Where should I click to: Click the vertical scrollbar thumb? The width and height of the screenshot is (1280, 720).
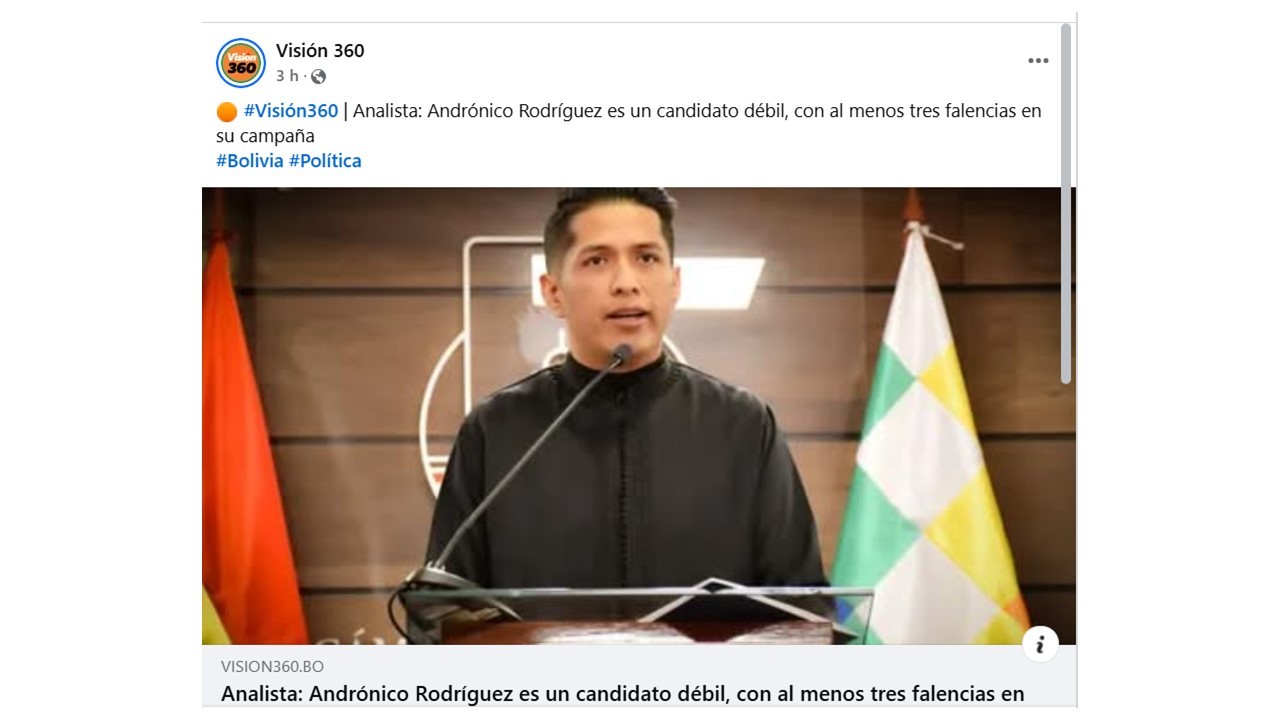[1066, 203]
